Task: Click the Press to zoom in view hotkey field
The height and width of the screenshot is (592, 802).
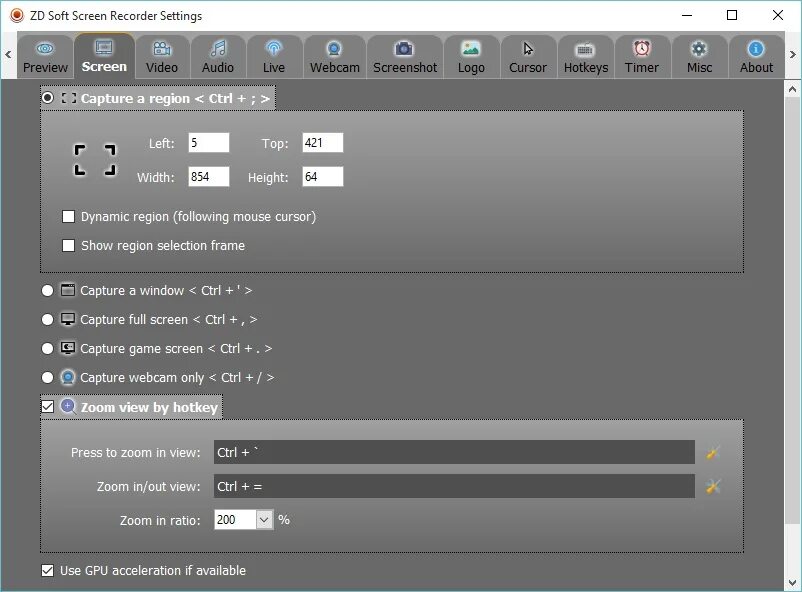Action: 454,452
